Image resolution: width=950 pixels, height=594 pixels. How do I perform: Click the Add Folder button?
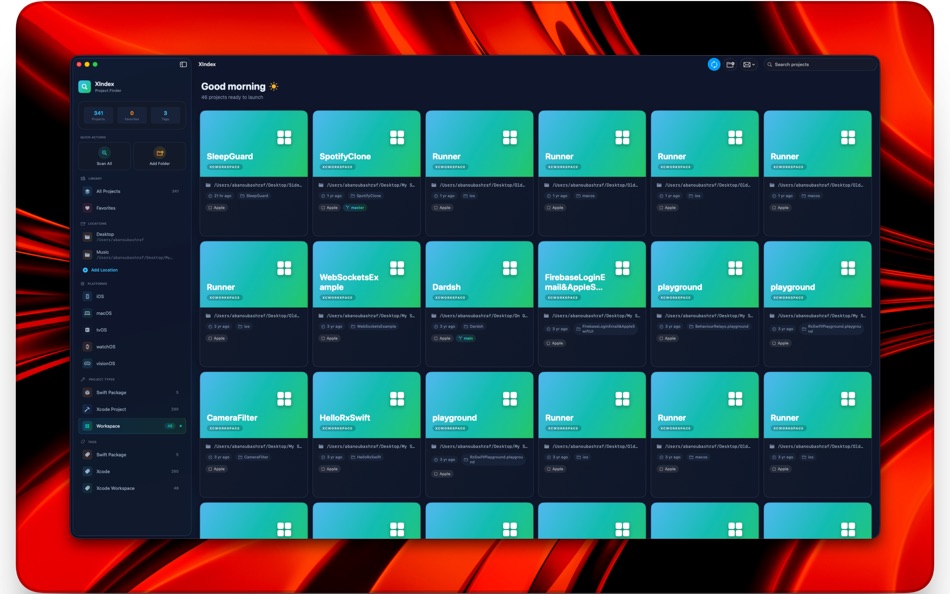point(159,156)
